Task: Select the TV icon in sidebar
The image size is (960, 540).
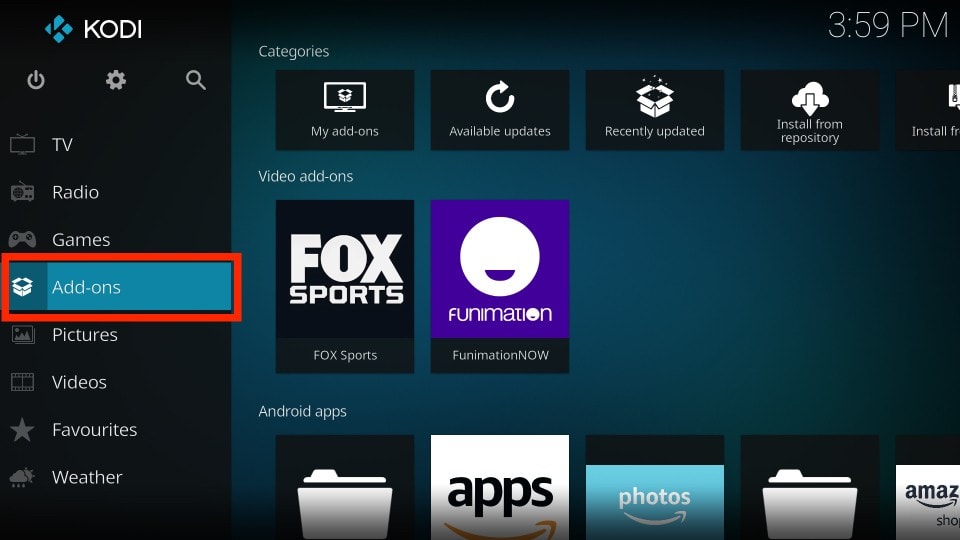Action: 22,144
